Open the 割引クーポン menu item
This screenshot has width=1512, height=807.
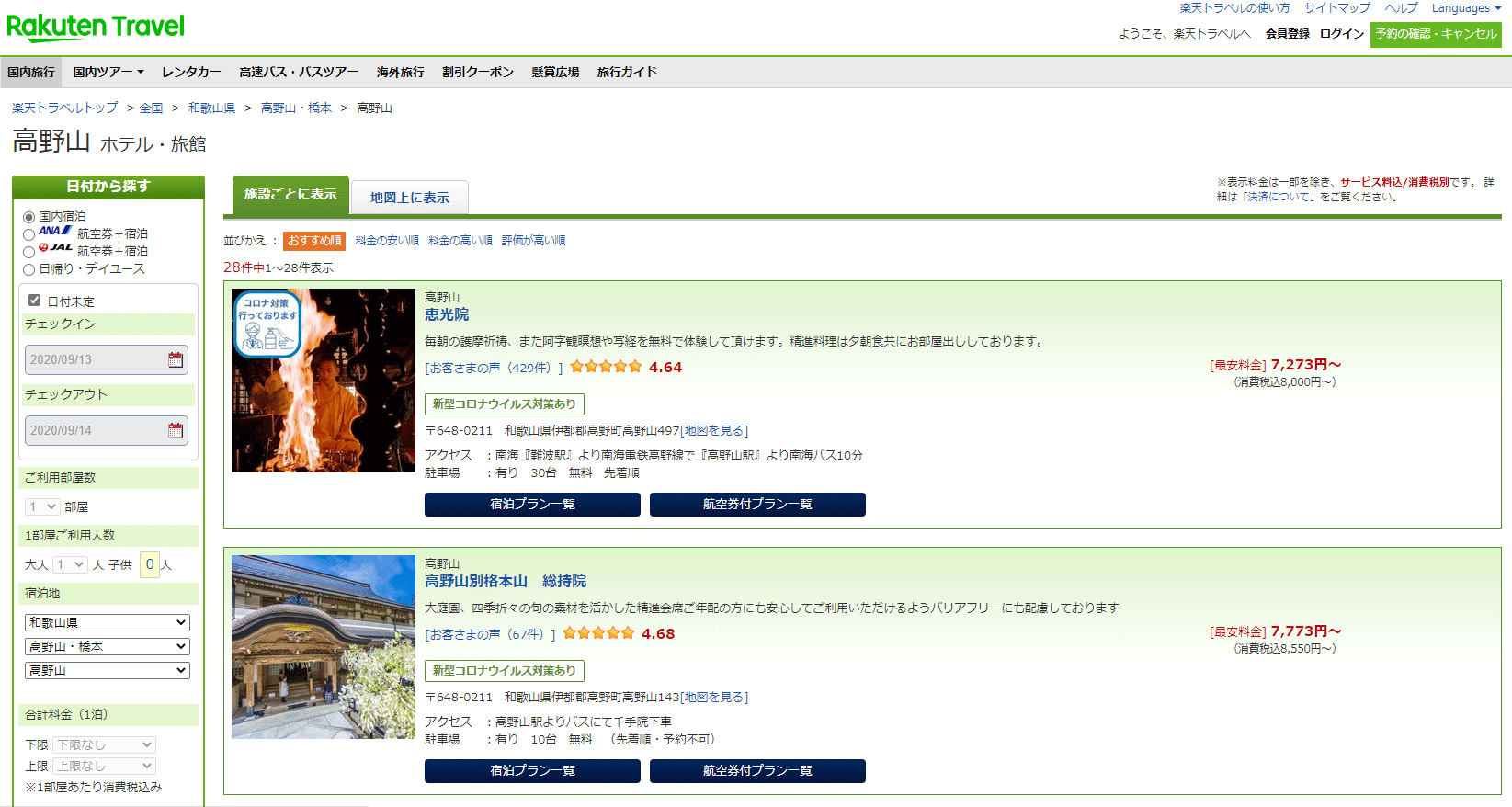pyautogui.click(x=478, y=72)
